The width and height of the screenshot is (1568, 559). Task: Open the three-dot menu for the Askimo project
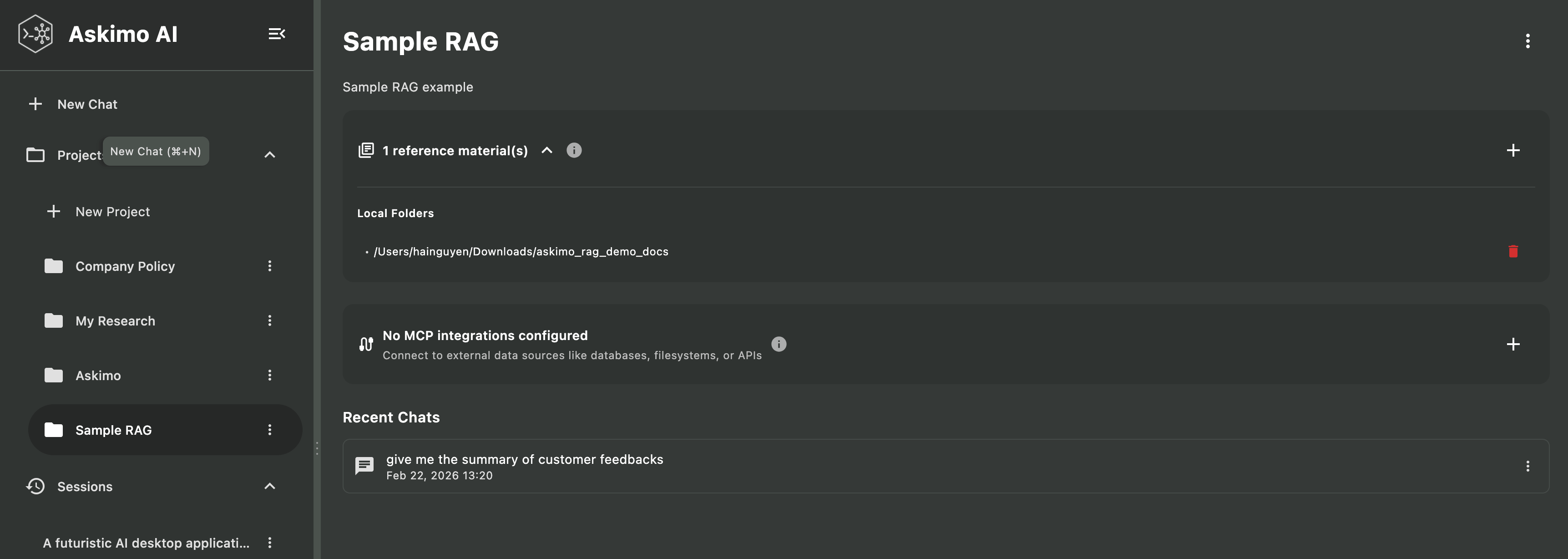click(270, 375)
